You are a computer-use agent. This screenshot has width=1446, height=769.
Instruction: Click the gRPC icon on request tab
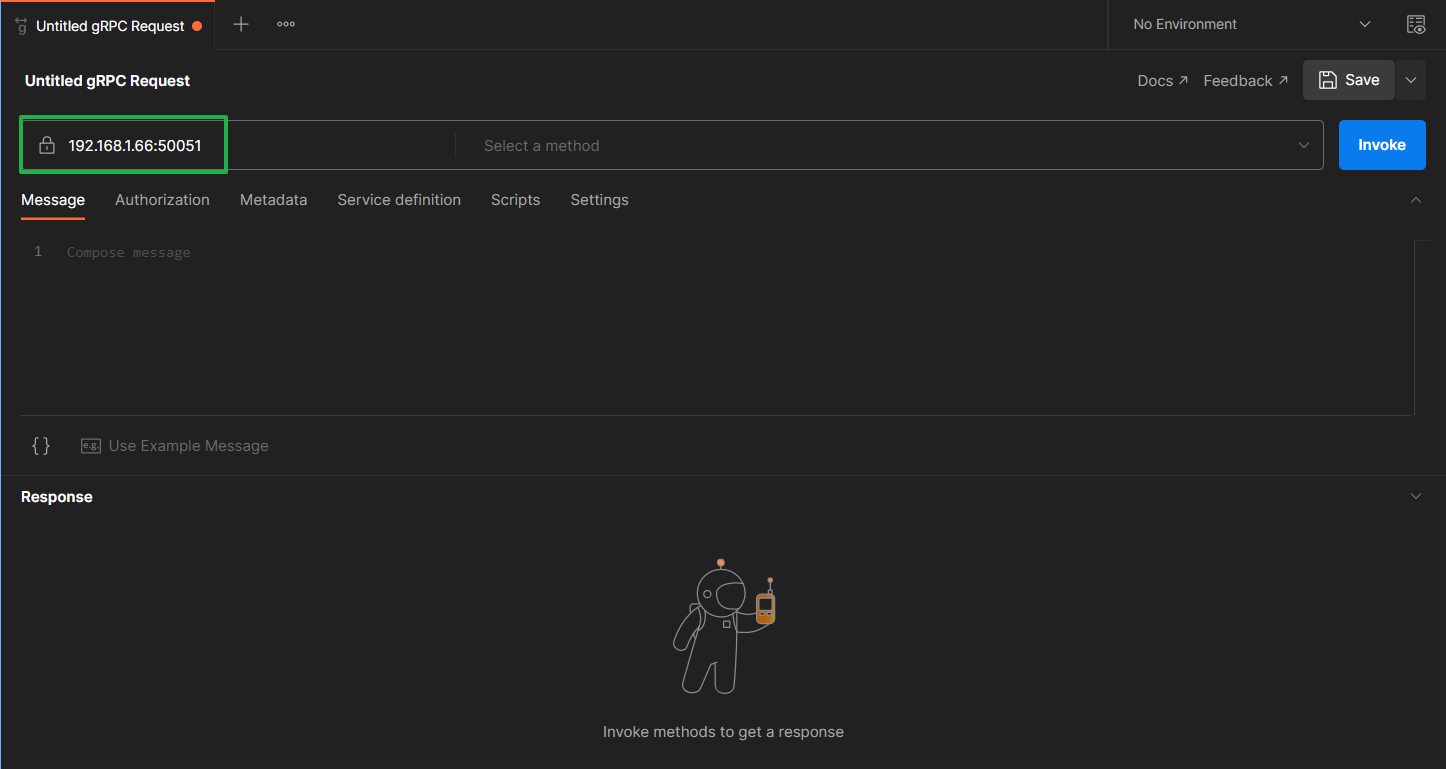(x=21, y=26)
